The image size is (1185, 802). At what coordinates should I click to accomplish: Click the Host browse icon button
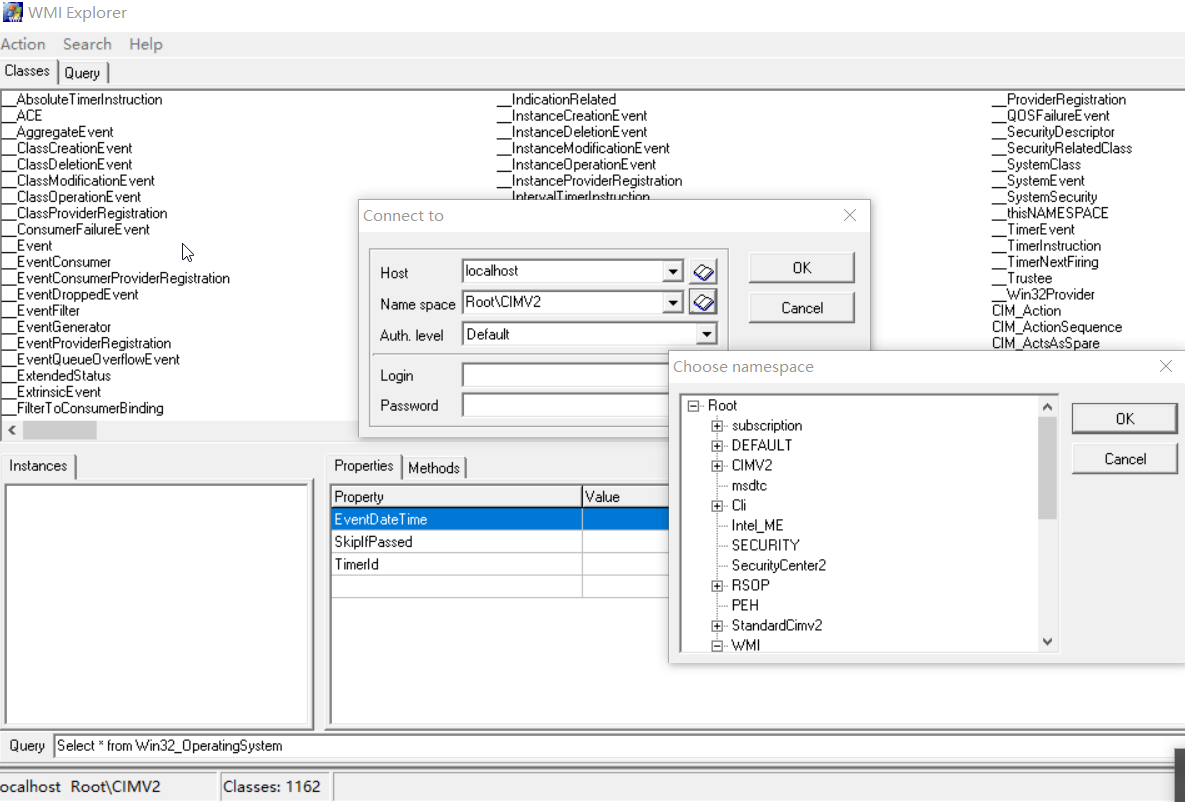pyautogui.click(x=704, y=271)
